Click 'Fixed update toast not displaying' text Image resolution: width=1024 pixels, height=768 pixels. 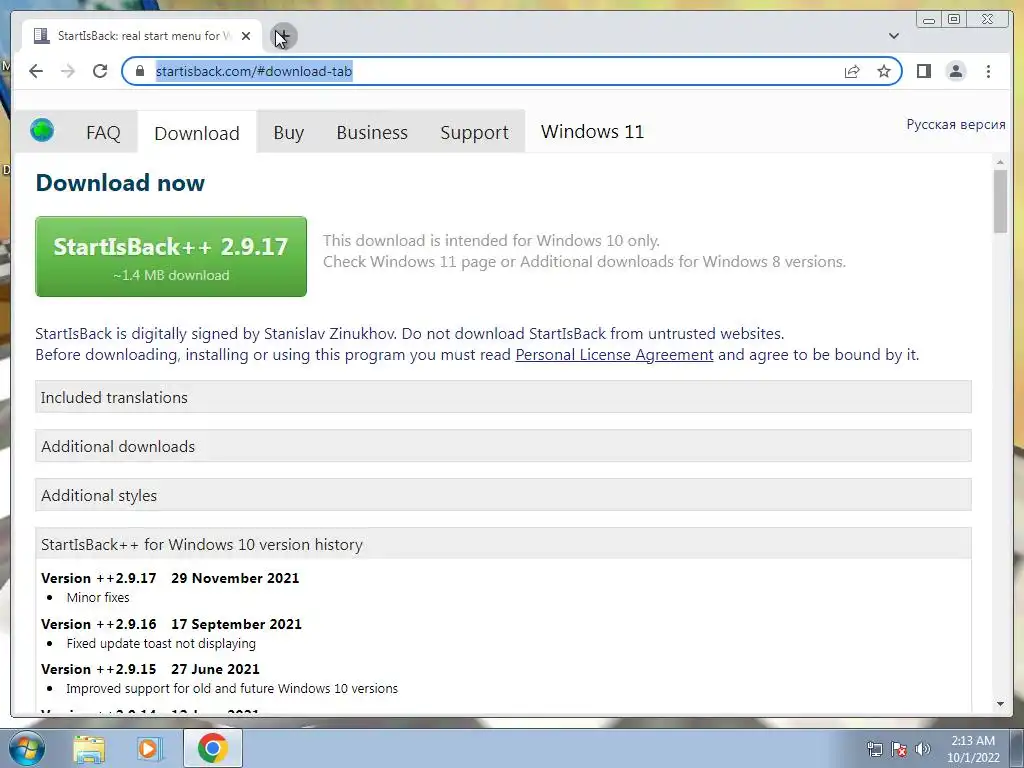click(161, 643)
